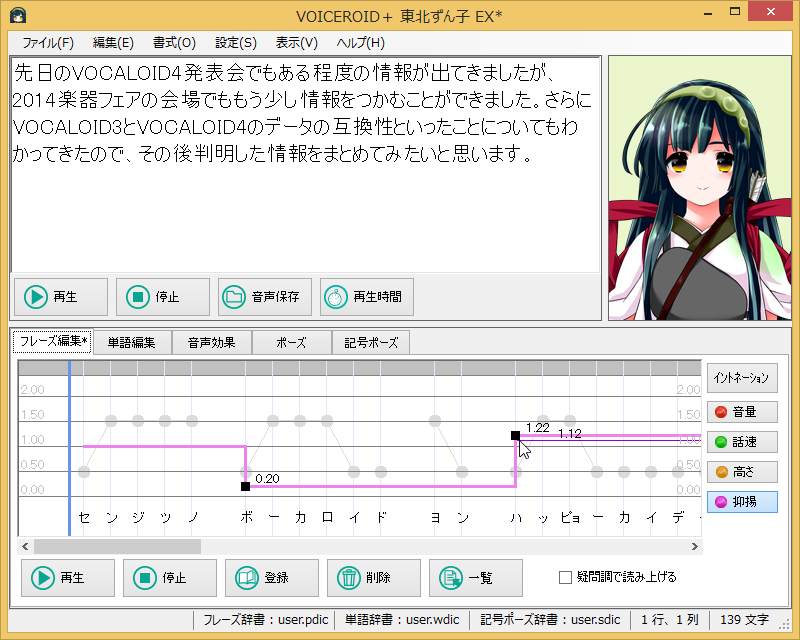
Task: Click the top 再生 play icon
Action: click(x=36, y=297)
